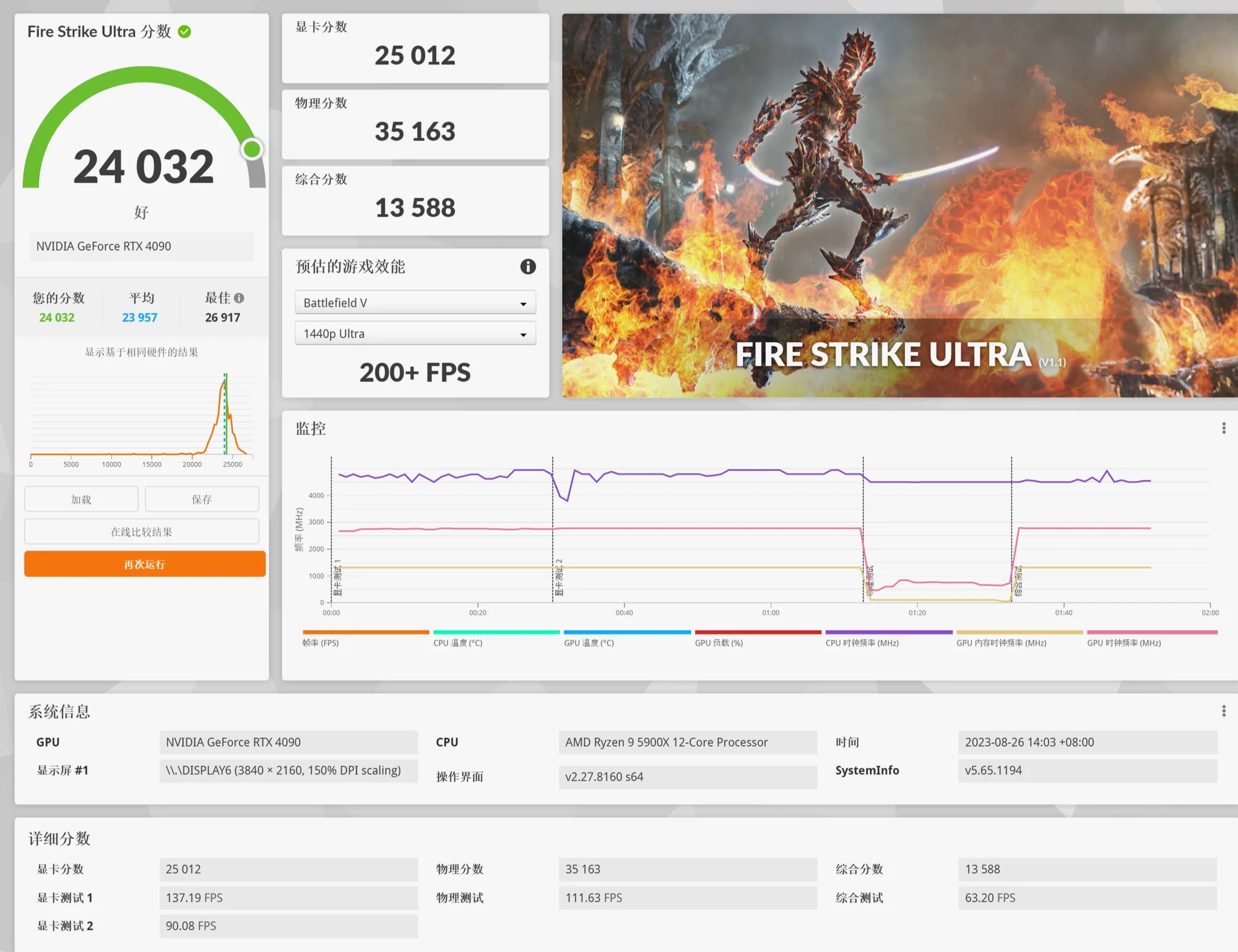Open estimated game performance info icon

(x=527, y=267)
